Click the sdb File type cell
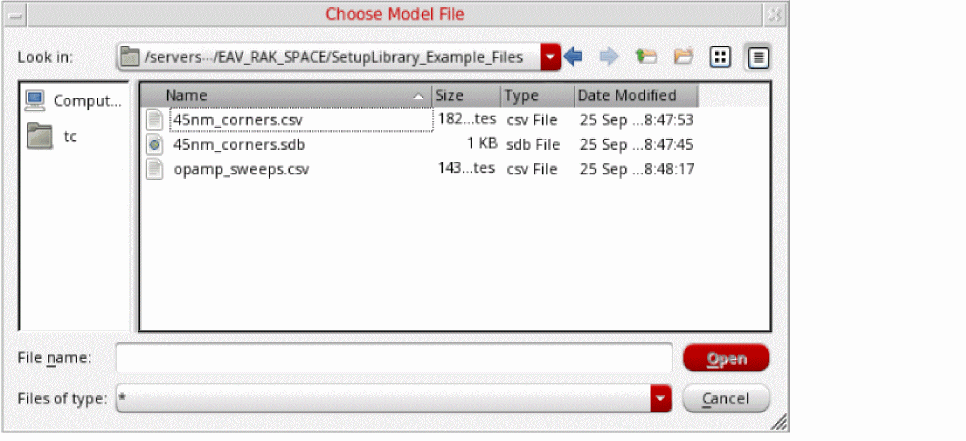The height and width of the screenshot is (441, 966). coord(533,145)
